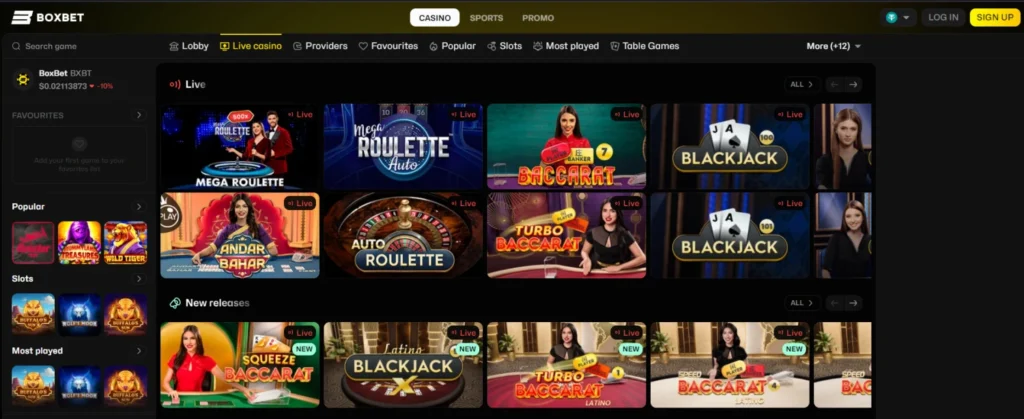
Task: Open the Andar Bahar live game thumbnail
Action: coord(240,235)
